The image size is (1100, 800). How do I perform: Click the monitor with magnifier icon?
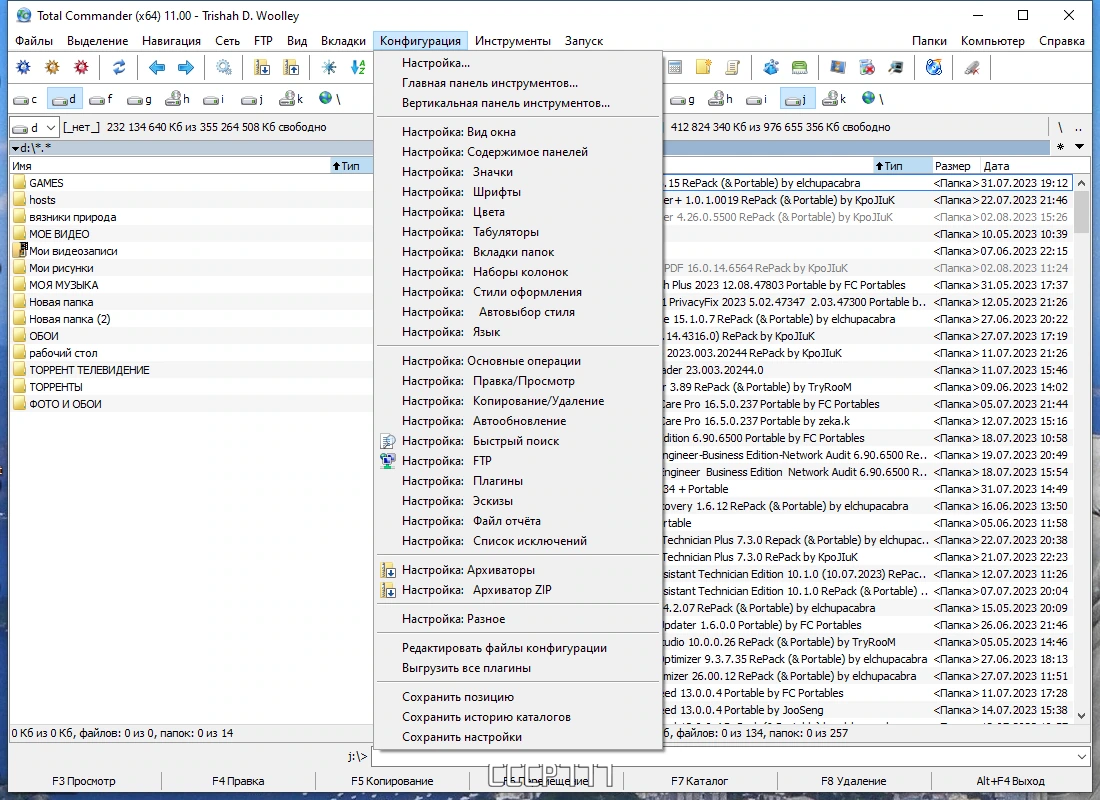point(896,67)
